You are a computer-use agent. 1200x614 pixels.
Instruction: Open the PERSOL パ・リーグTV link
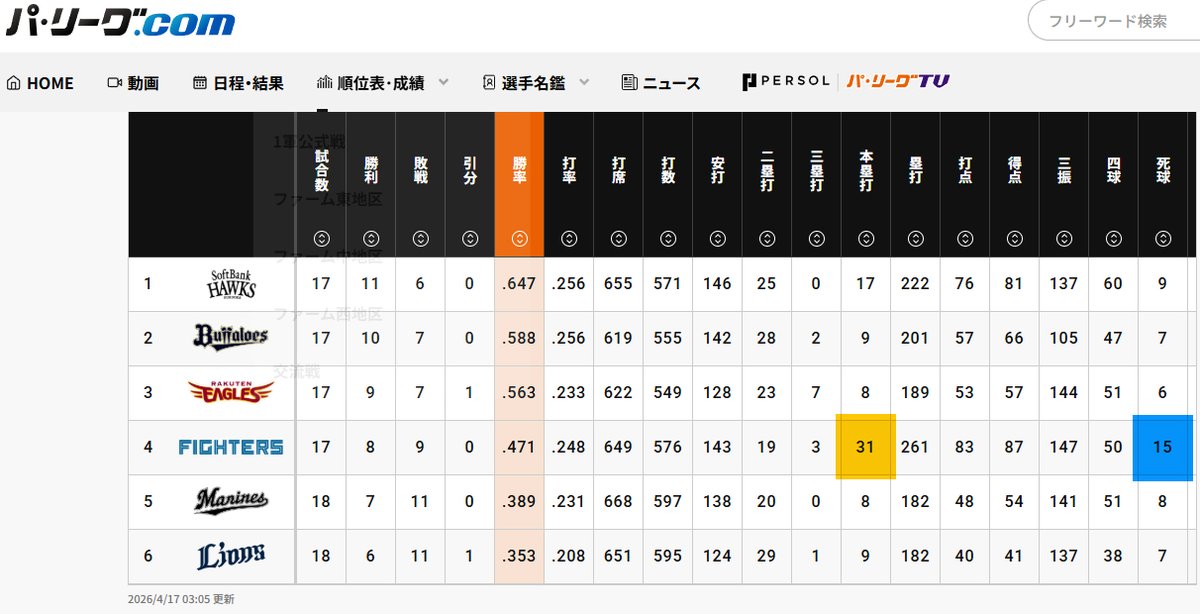pyautogui.click(x=846, y=82)
